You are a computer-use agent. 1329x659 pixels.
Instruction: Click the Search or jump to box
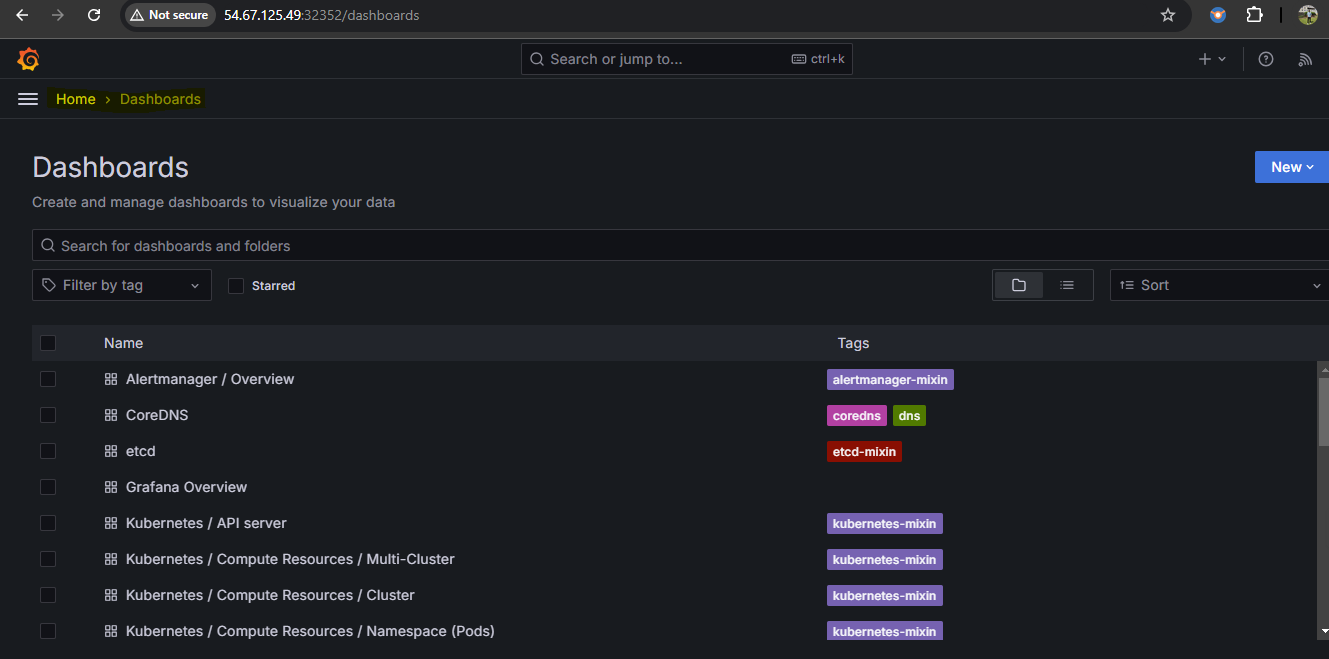(x=687, y=59)
